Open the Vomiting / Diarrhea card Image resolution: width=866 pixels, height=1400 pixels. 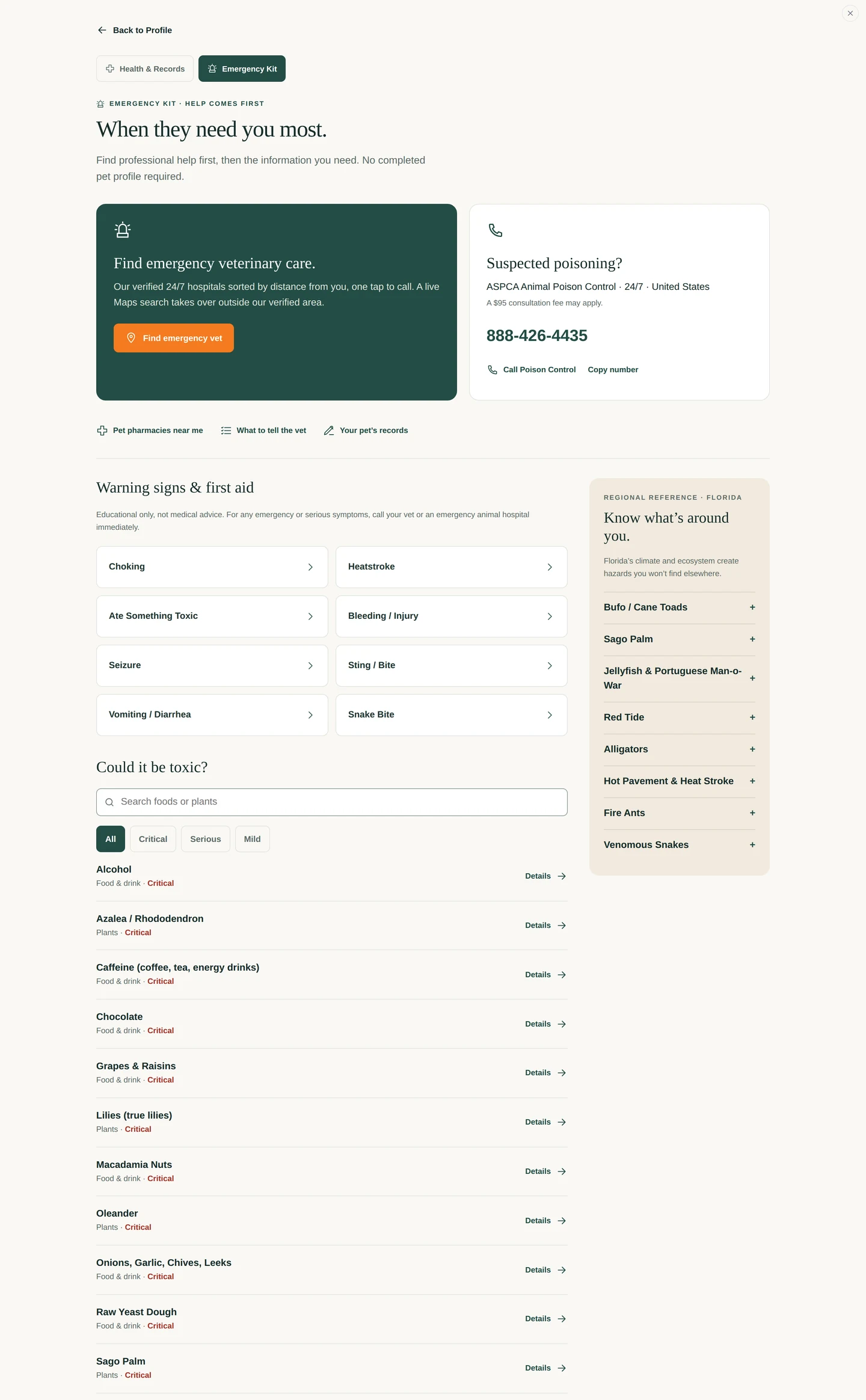[x=212, y=715]
